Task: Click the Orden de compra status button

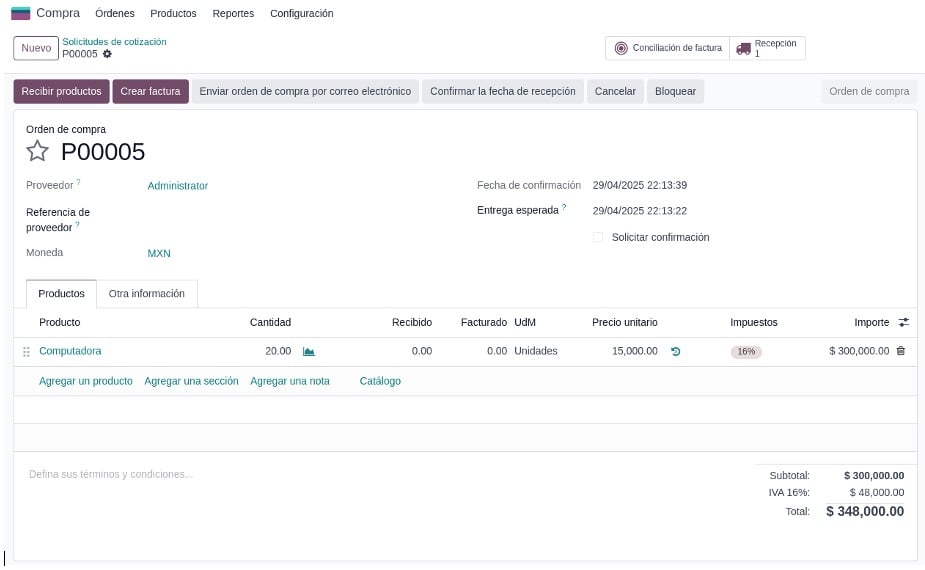Action: click(x=870, y=91)
